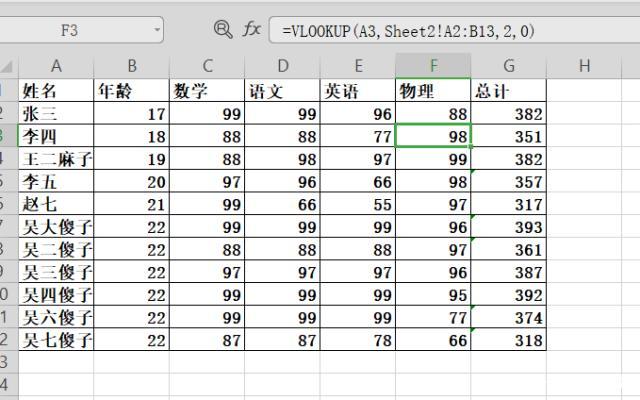Click Chinese score 66 for 赵七
Screen dimensions: 640x400
pyautogui.click(x=282, y=204)
